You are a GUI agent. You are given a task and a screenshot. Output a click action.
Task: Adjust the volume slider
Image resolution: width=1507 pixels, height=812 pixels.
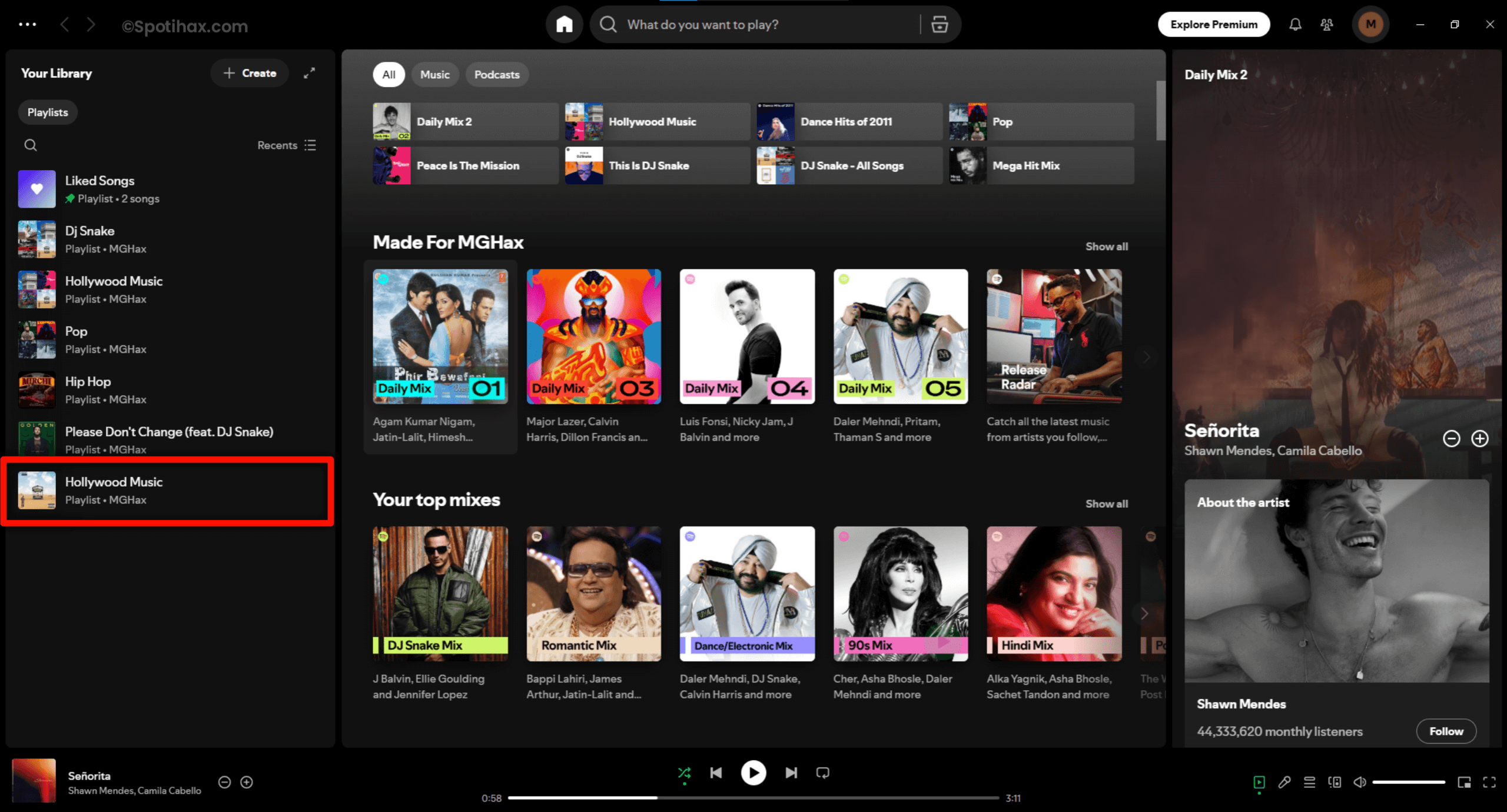click(x=1409, y=782)
